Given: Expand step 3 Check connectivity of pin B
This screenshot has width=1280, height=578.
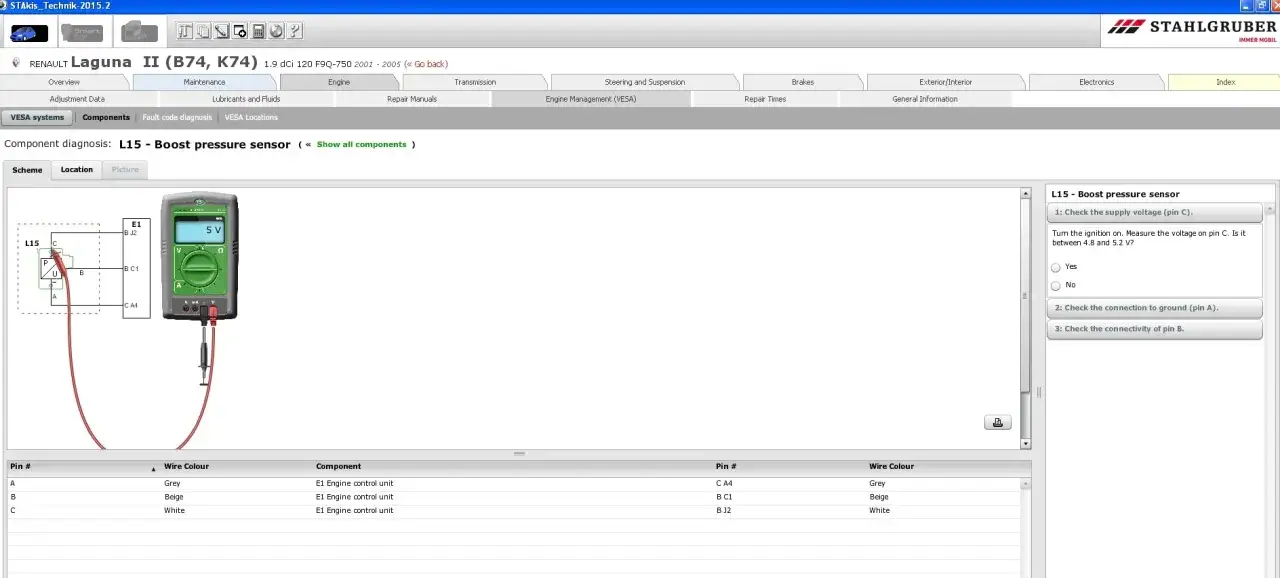Looking at the screenshot, I should [1155, 329].
